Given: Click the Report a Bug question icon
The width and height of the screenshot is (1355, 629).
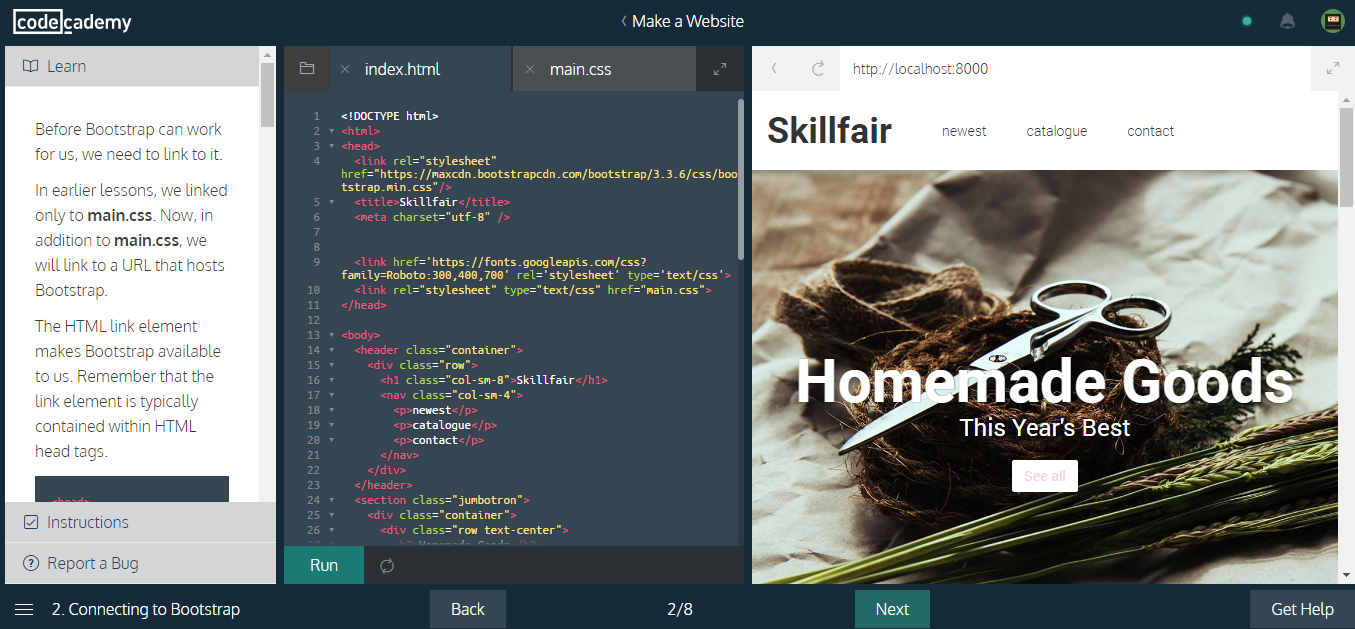Looking at the screenshot, I should (x=30, y=563).
